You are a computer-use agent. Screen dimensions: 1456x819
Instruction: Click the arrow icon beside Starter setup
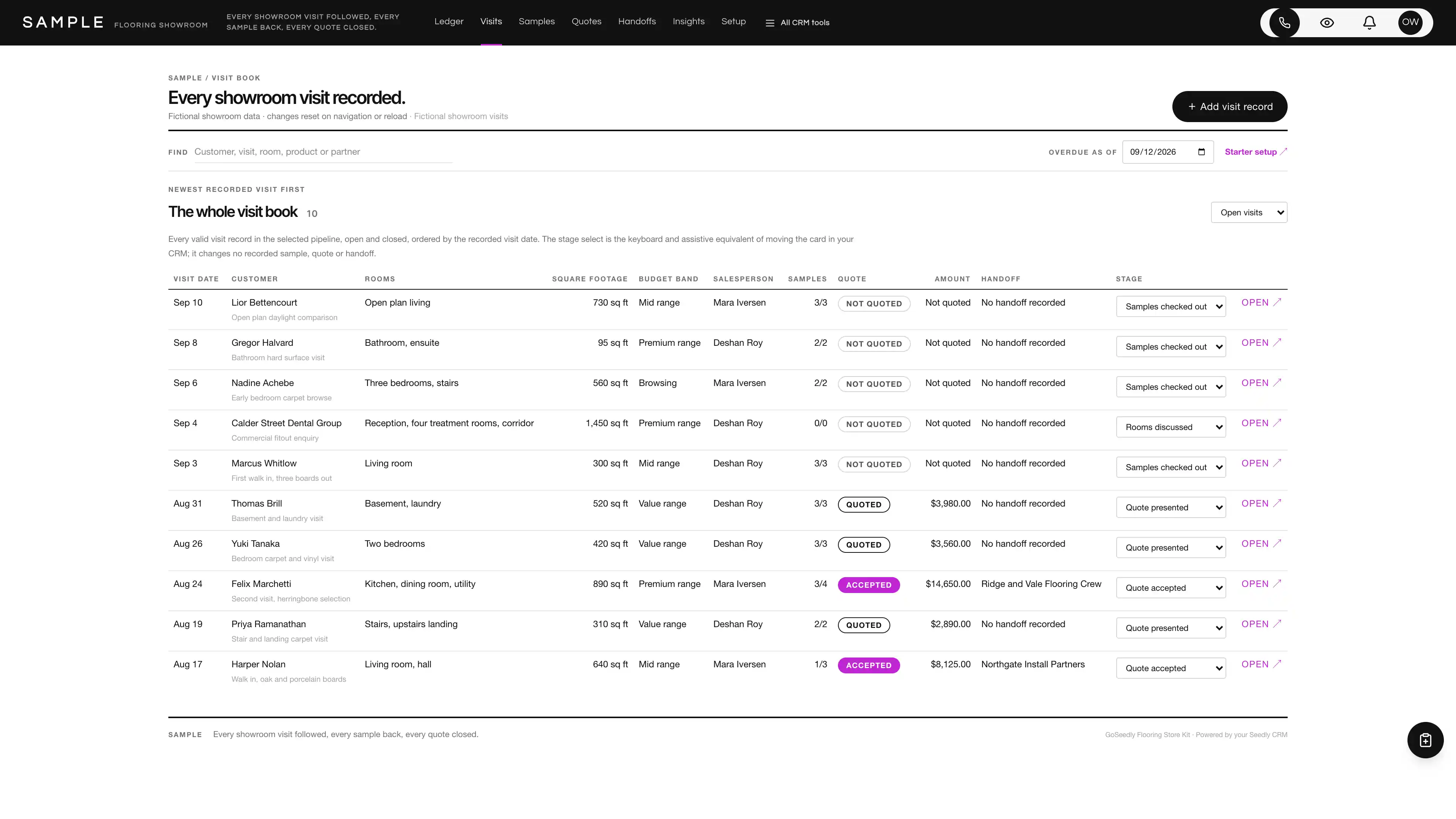point(1283,152)
